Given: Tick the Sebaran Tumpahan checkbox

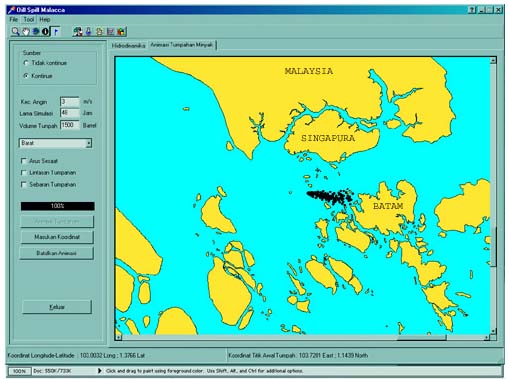Looking at the screenshot, I should click(x=23, y=184).
